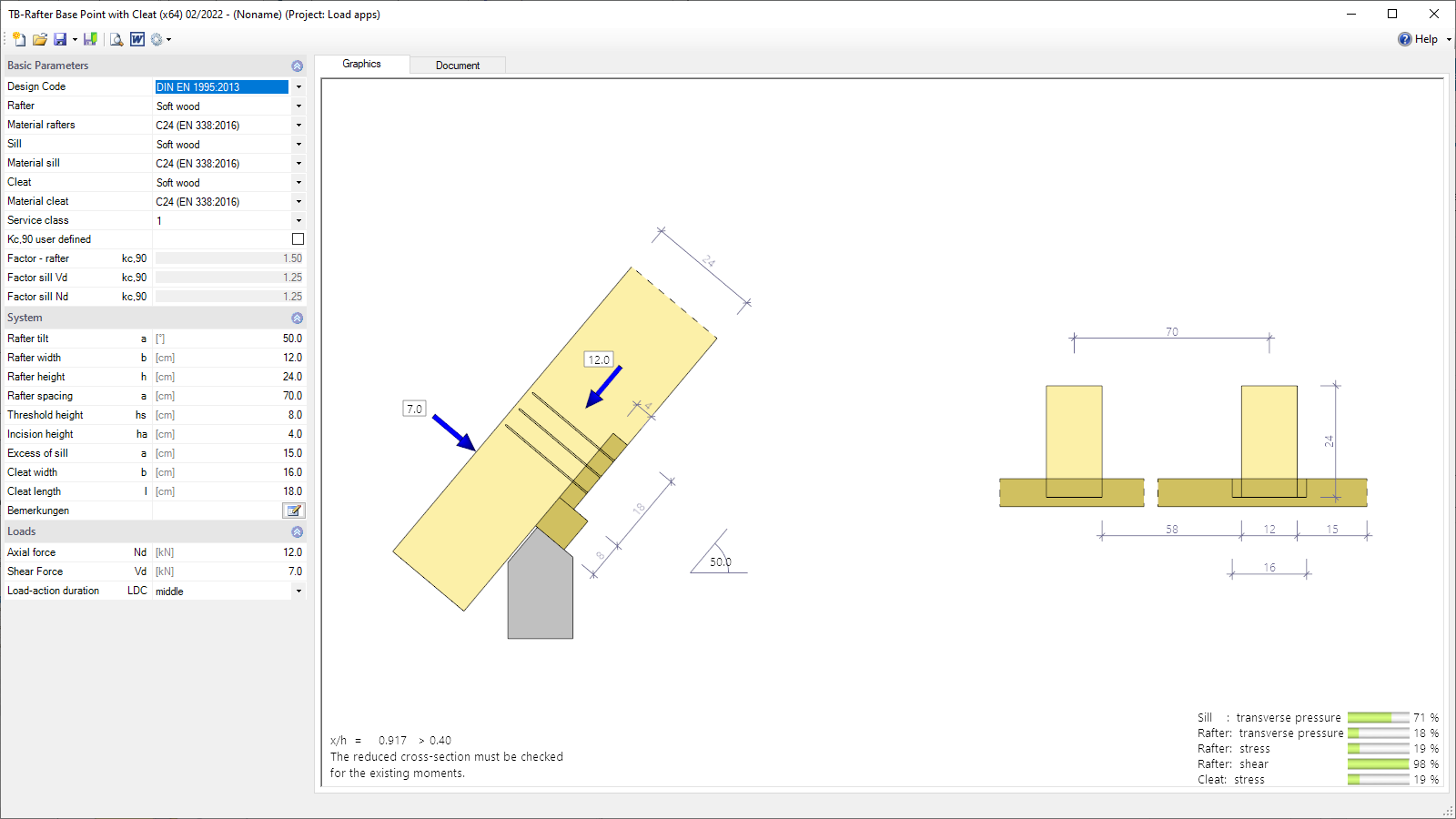Click the 16 cleat width dimension in section view
This screenshot has height=819, width=1456.
click(x=1269, y=568)
